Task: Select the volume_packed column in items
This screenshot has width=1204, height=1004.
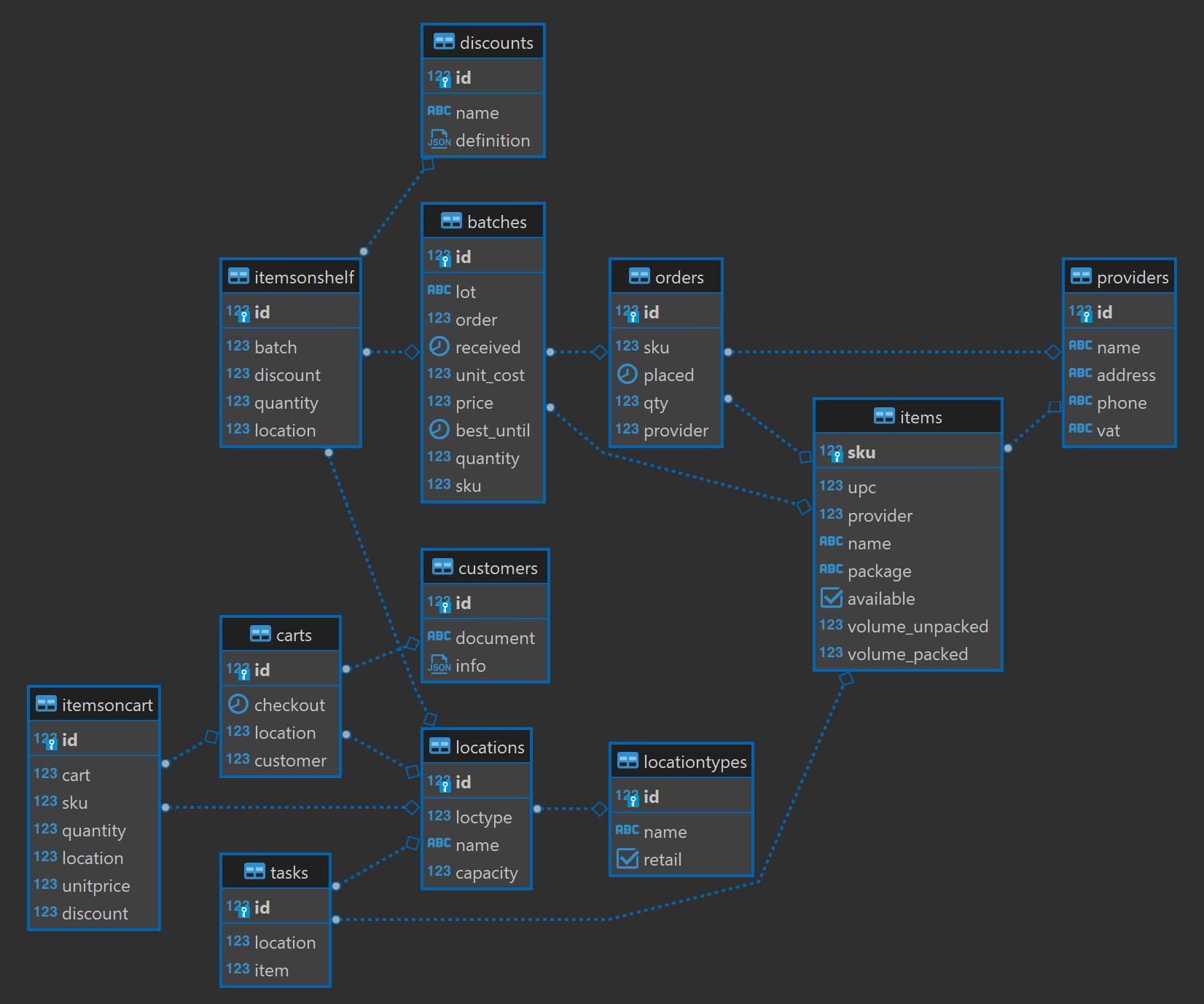Action: pos(908,654)
